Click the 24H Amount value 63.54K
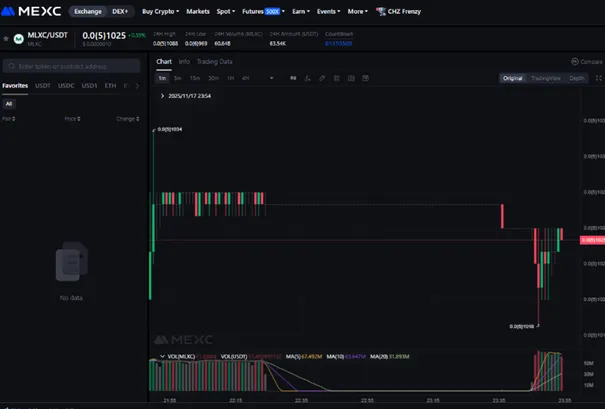This screenshot has width=605, height=409. pyautogui.click(x=278, y=44)
